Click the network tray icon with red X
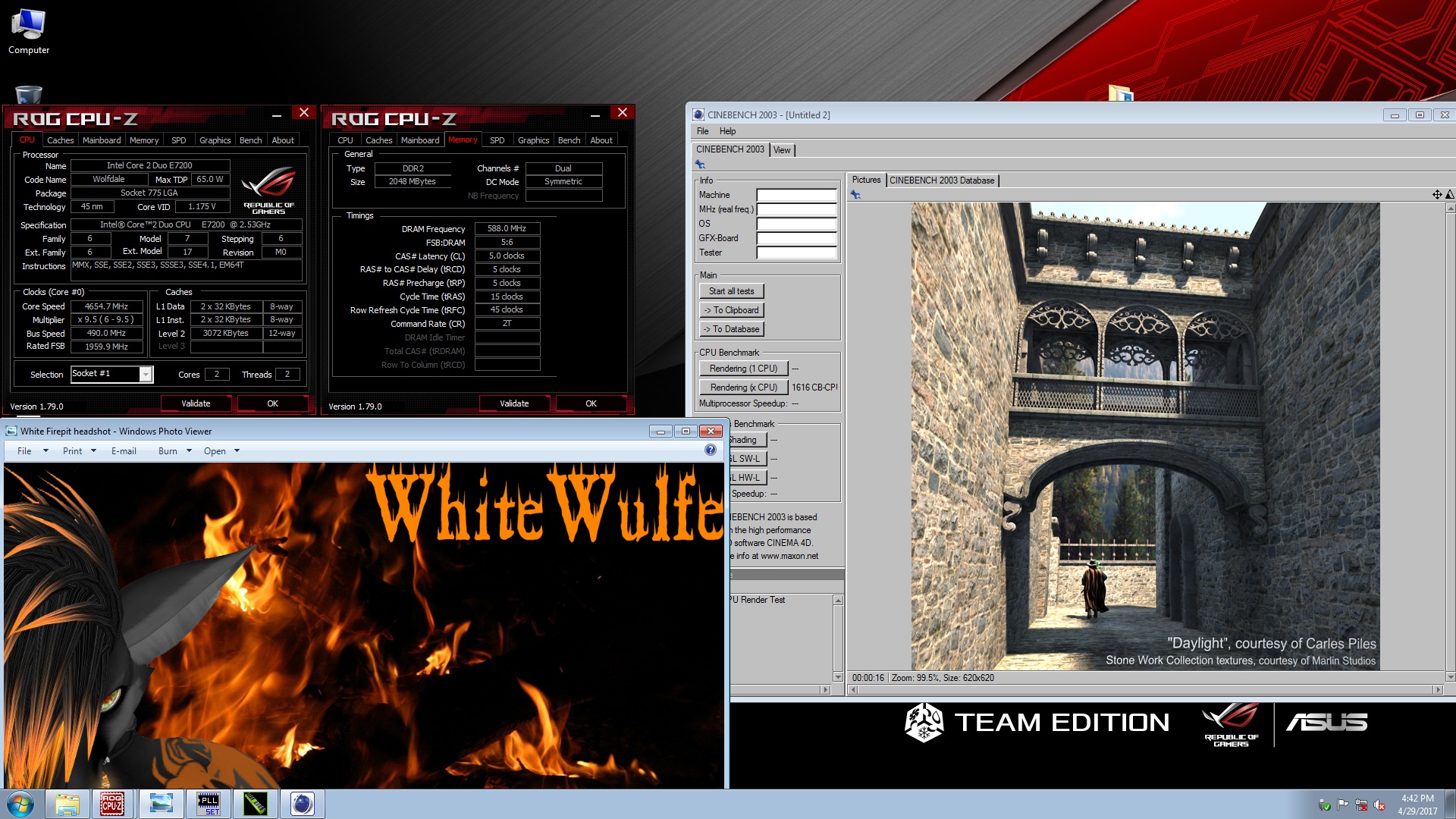Image resolution: width=1456 pixels, height=819 pixels. (1361, 805)
